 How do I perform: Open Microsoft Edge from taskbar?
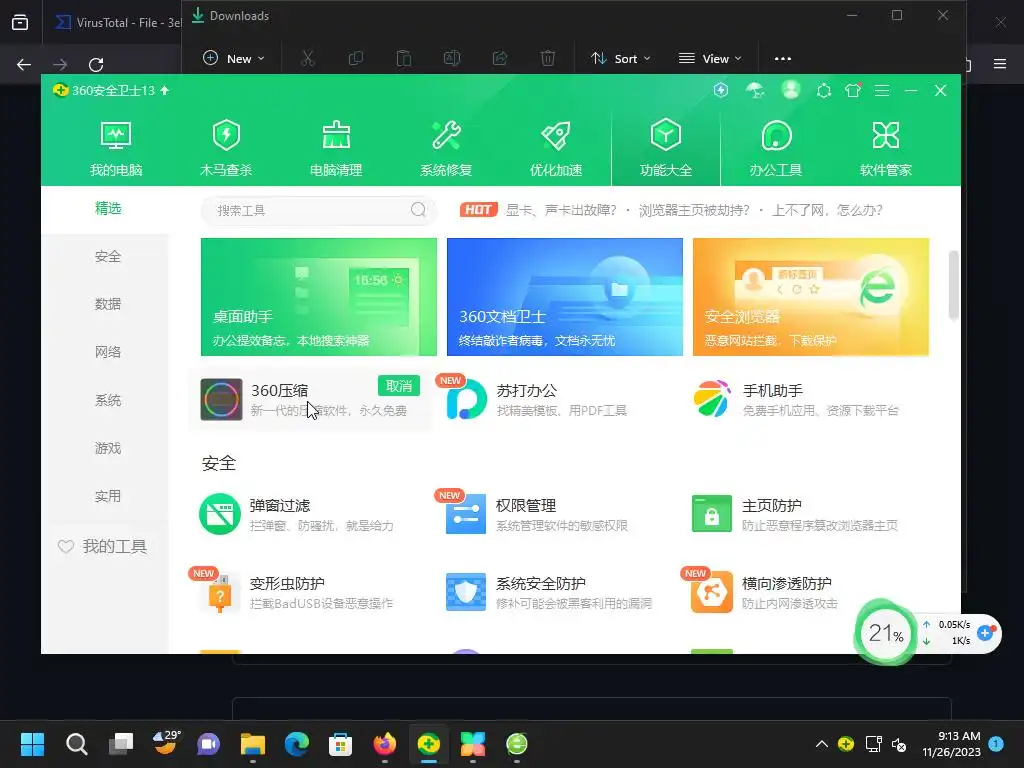(296, 744)
